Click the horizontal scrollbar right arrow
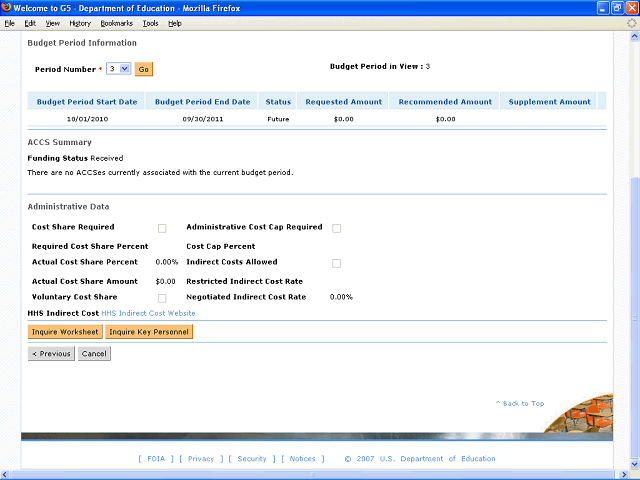 [x=624, y=475]
